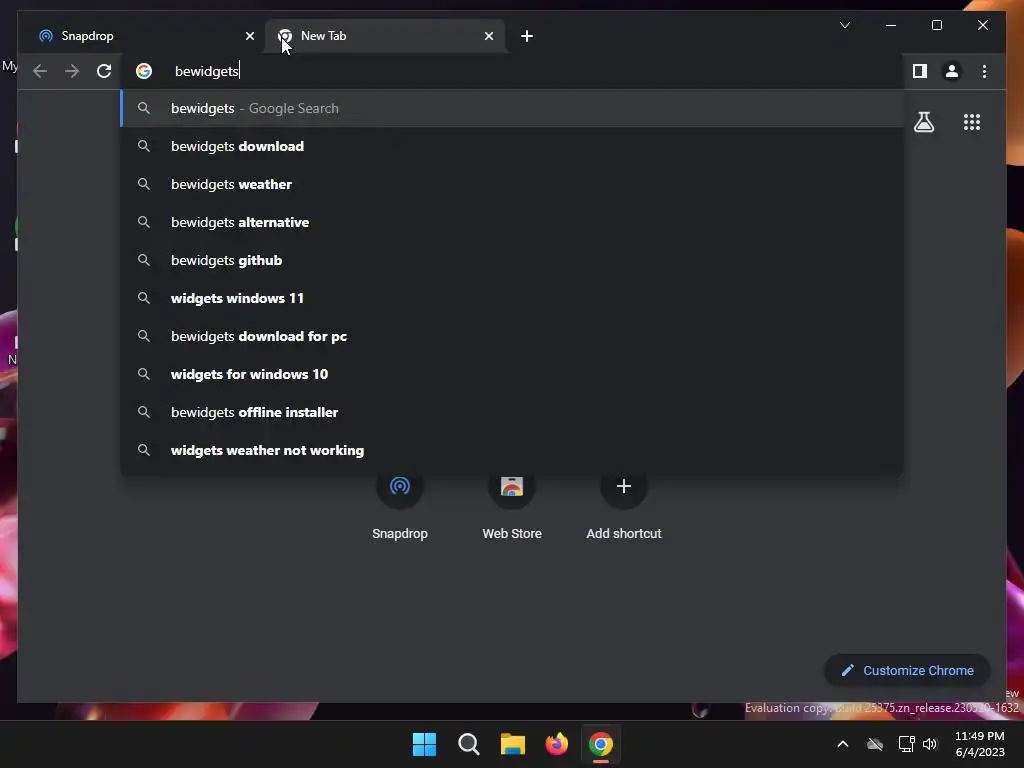The width and height of the screenshot is (1024, 768).
Task: Open the Google apps grid
Action: tap(972, 122)
